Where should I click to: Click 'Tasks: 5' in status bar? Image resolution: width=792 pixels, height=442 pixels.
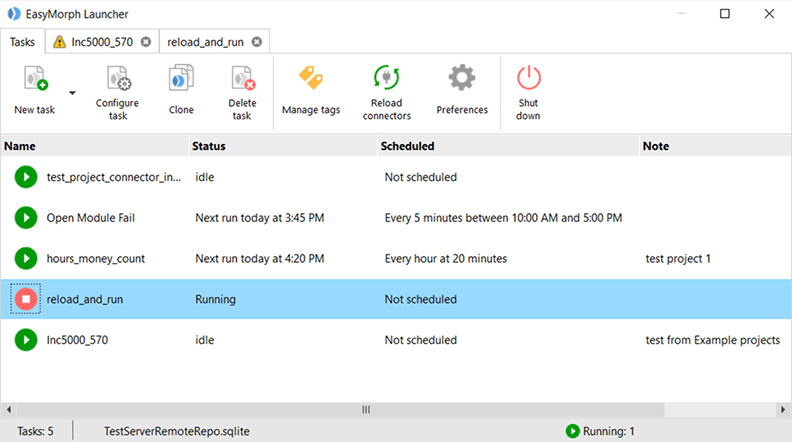[35, 431]
